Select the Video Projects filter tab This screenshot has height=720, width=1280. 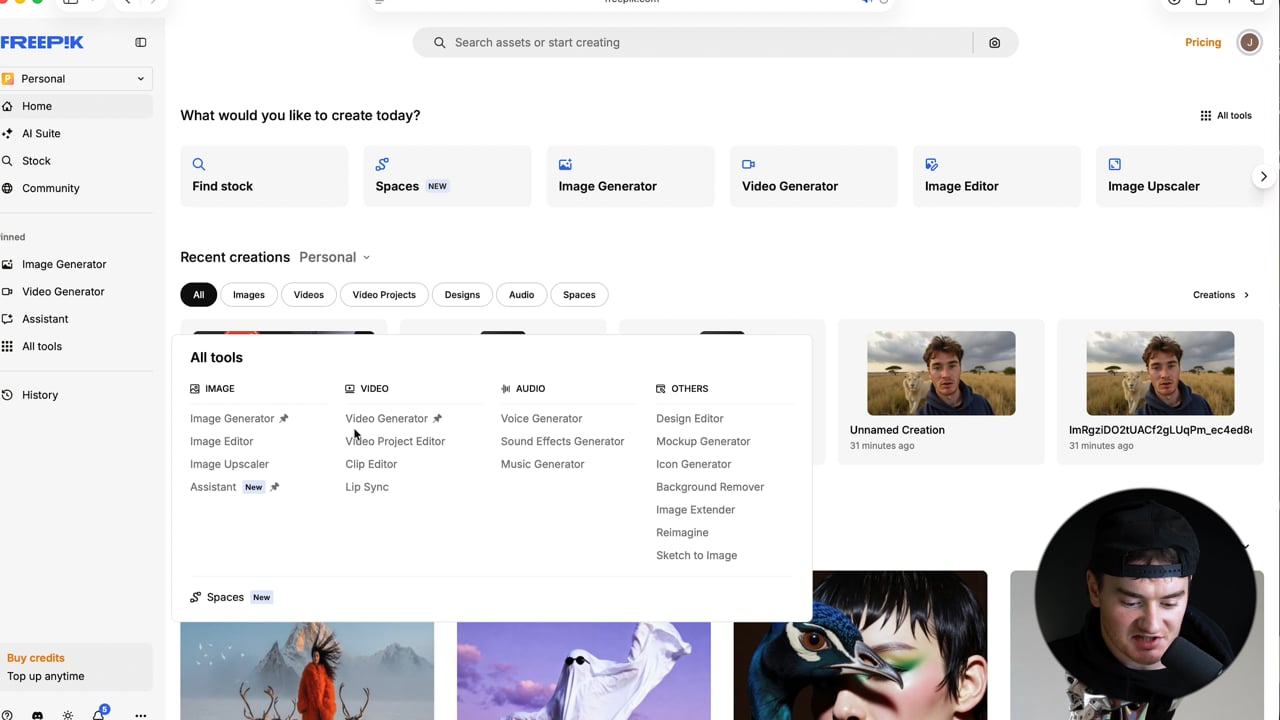384,295
